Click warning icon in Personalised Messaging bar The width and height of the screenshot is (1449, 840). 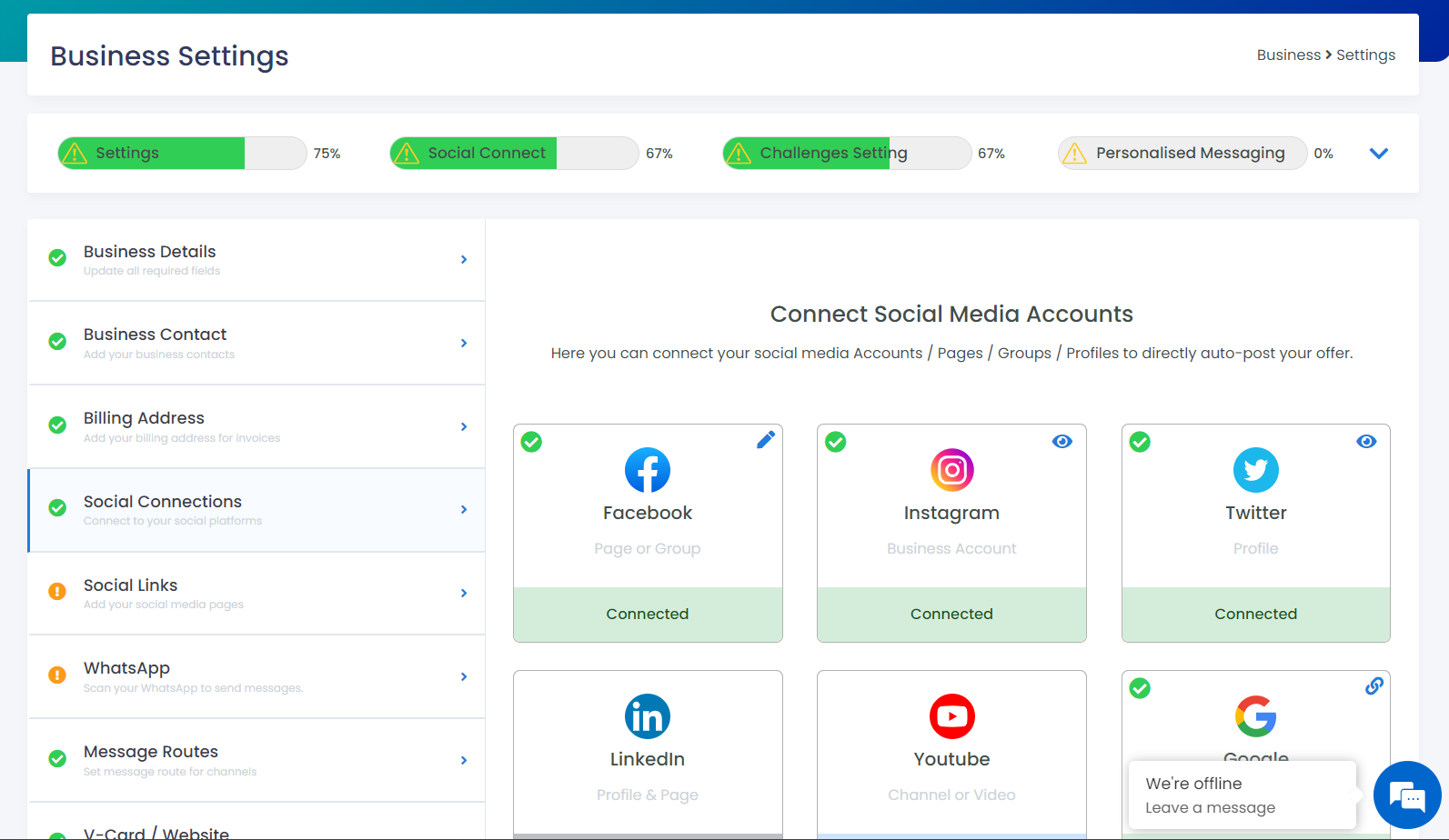[x=1074, y=154]
